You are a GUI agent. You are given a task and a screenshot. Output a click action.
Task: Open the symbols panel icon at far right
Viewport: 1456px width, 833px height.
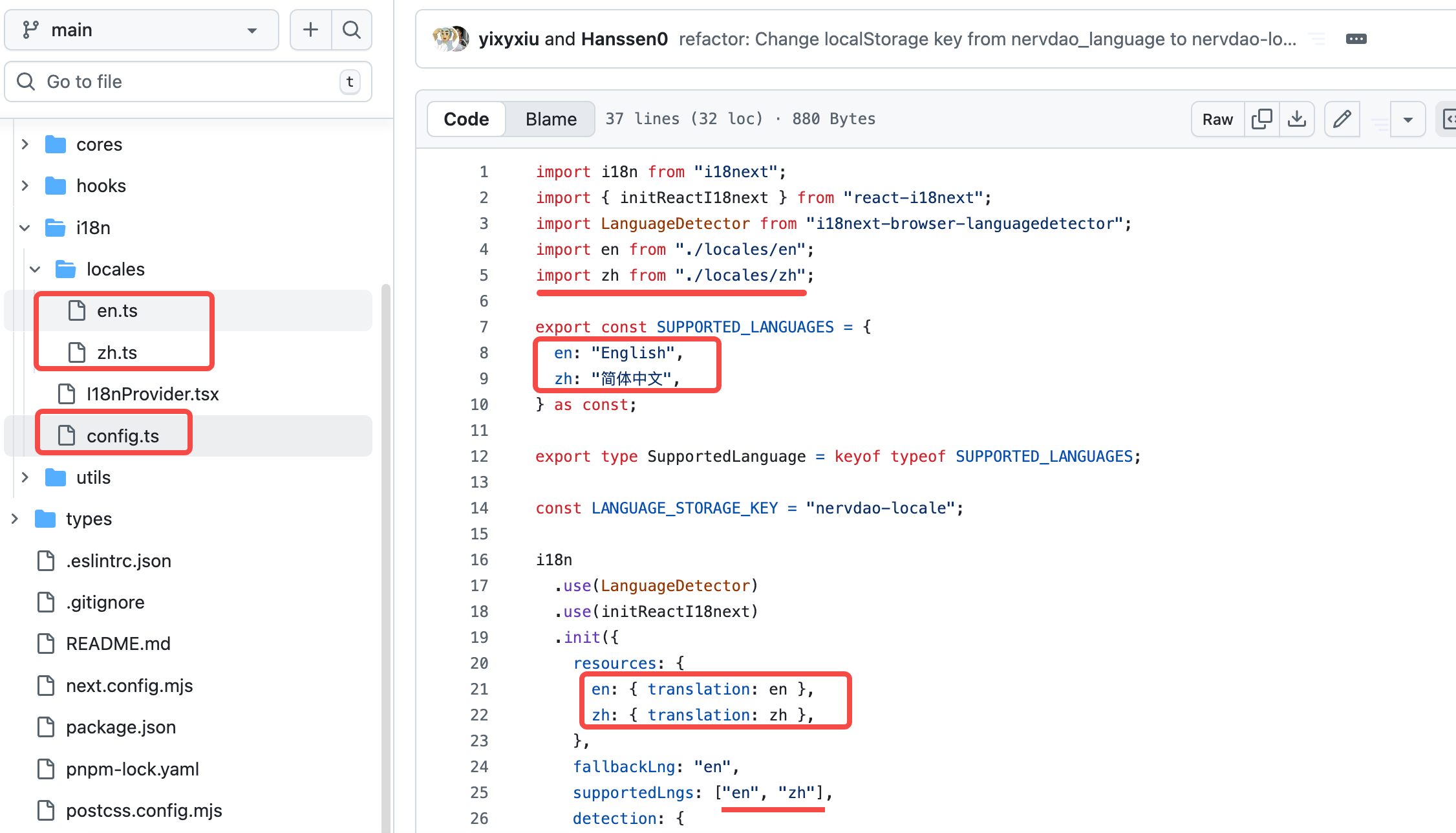click(x=1448, y=119)
